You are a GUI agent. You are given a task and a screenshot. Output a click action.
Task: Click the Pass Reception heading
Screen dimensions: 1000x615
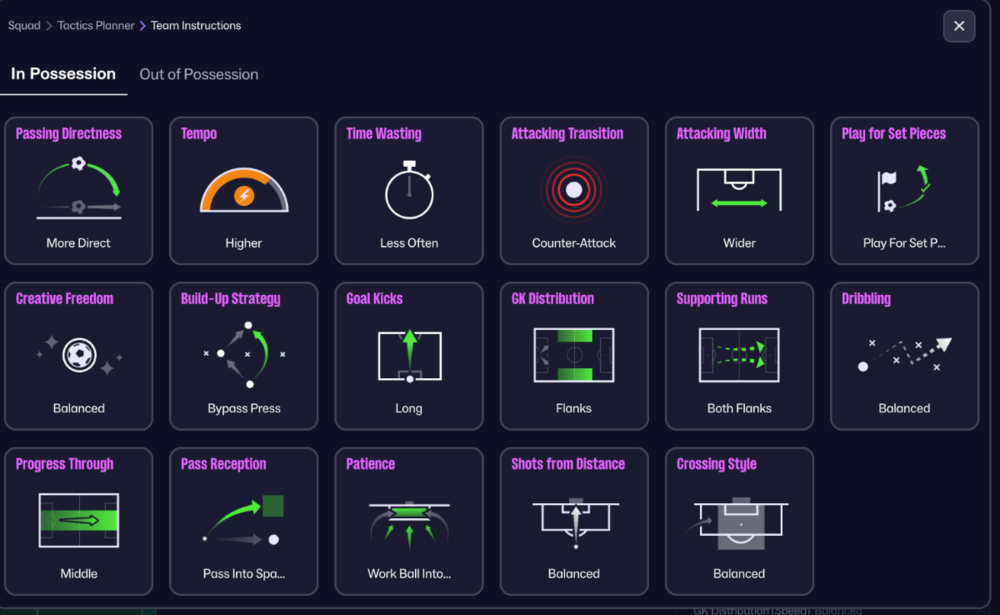(223, 464)
